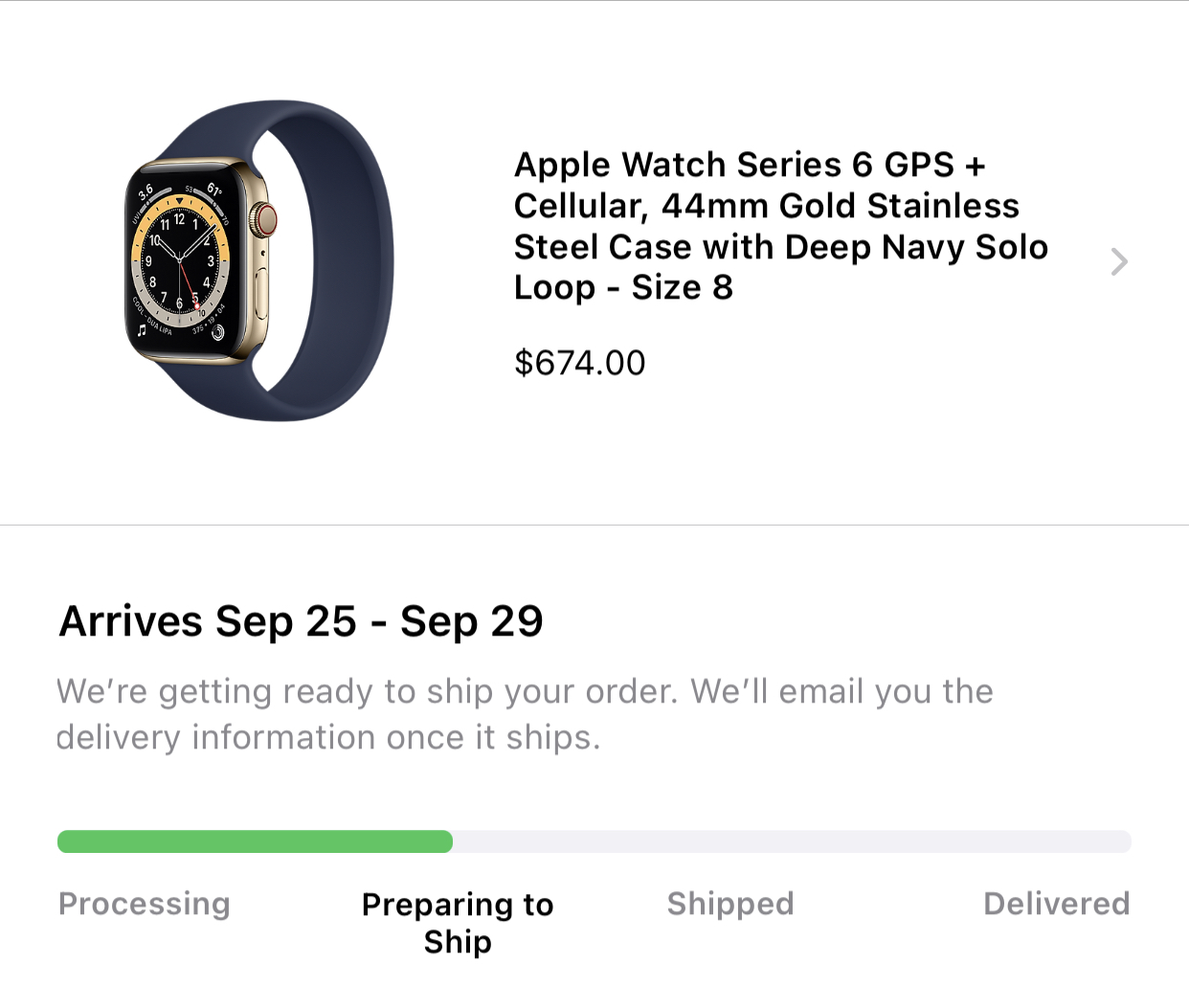Image resolution: width=1189 pixels, height=1008 pixels.
Task: Click the red-ringed digital crown on watch
Action: coord(265,220)
